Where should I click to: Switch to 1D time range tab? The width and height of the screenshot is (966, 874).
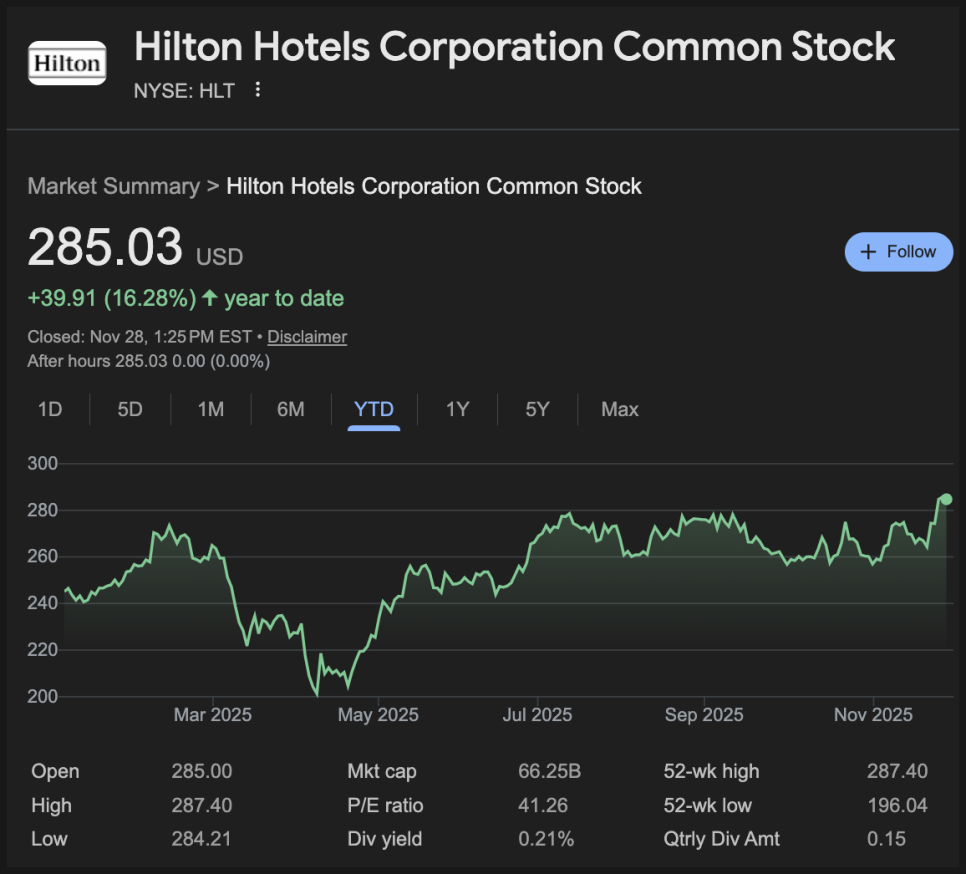point(49,409)
